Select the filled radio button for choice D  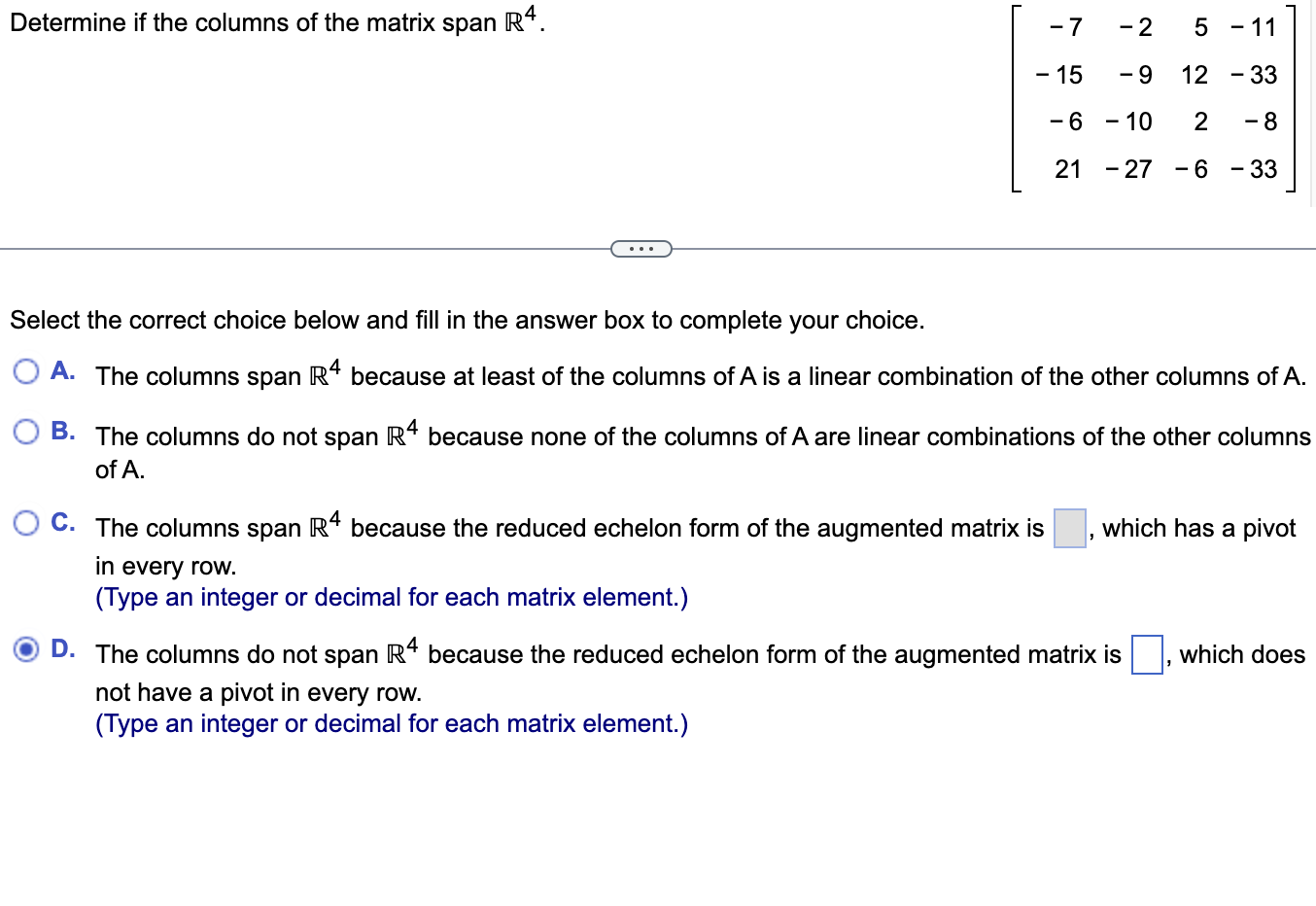(x=26, y=648)
